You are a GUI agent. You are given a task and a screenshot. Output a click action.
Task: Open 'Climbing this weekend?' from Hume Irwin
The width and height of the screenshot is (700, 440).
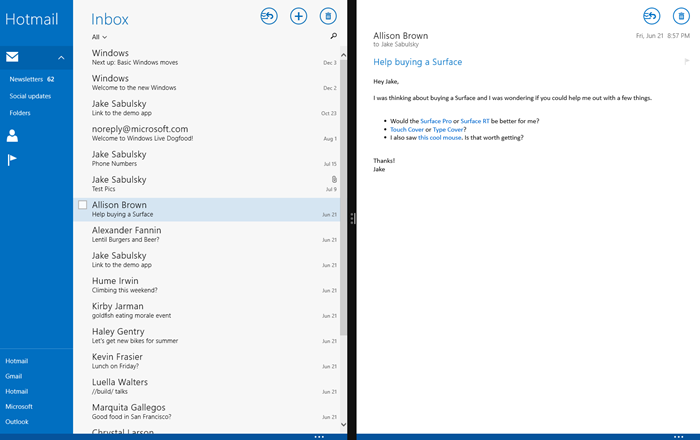[206, 285]
